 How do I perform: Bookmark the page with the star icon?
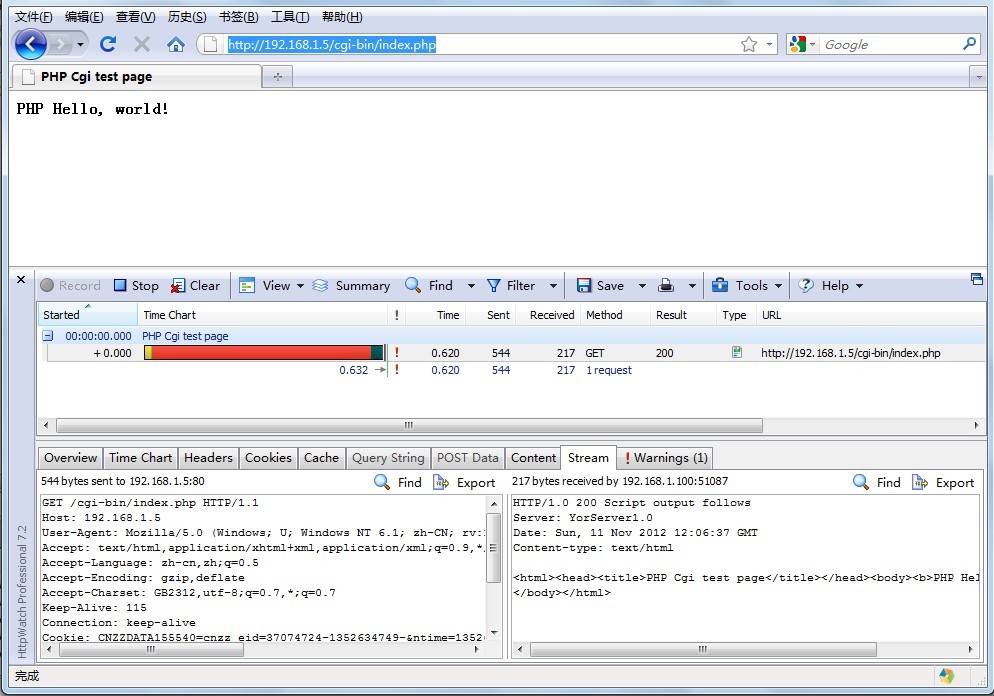(x=749, y=44)
